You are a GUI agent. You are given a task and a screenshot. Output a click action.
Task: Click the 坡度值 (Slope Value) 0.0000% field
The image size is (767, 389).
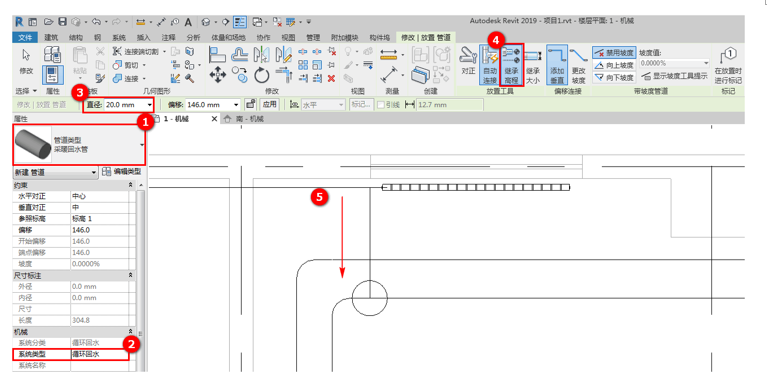674,63
